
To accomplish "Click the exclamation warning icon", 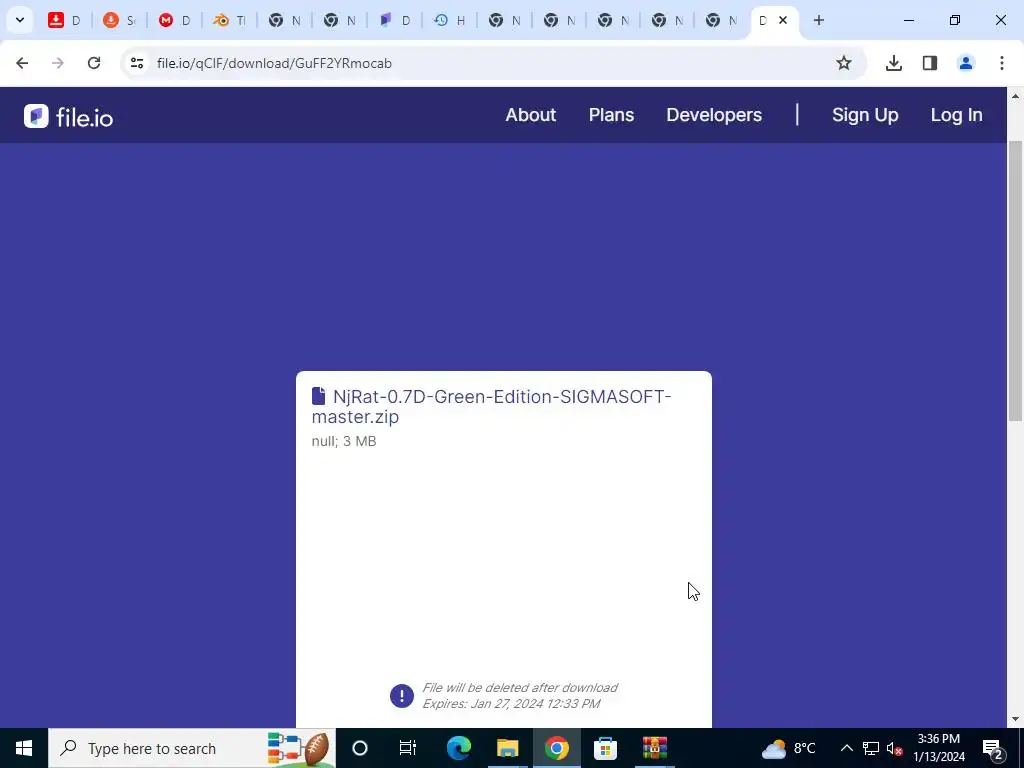I will point(402,696).
